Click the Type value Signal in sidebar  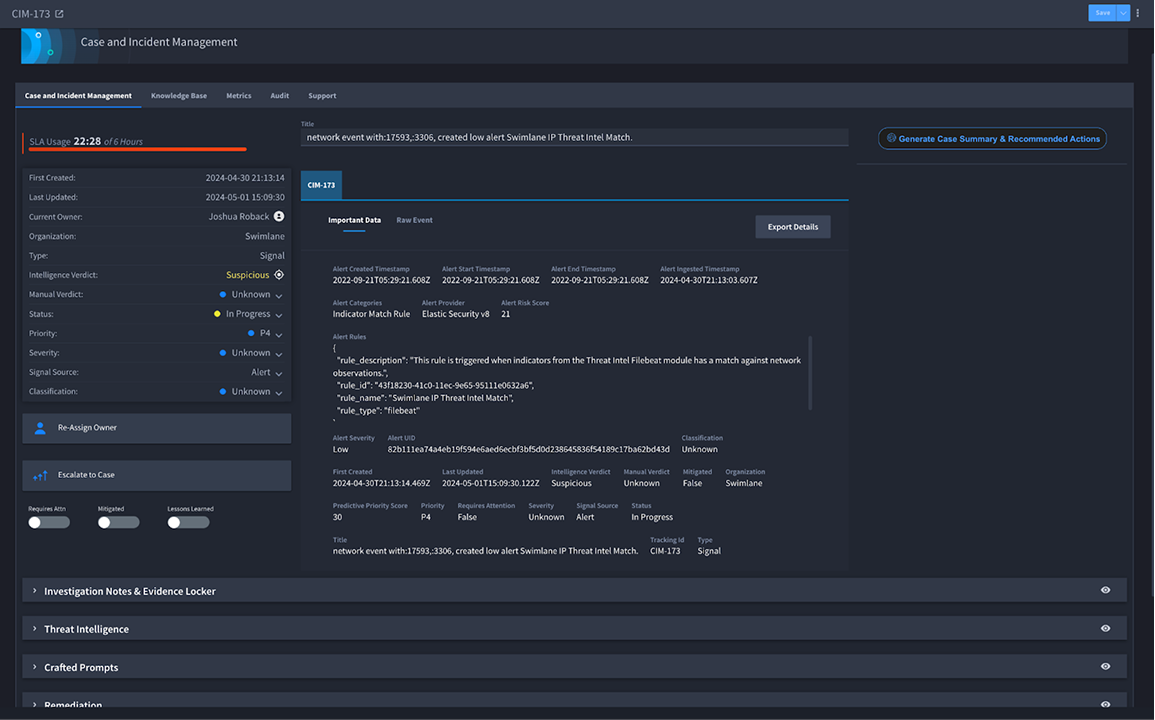272,256
